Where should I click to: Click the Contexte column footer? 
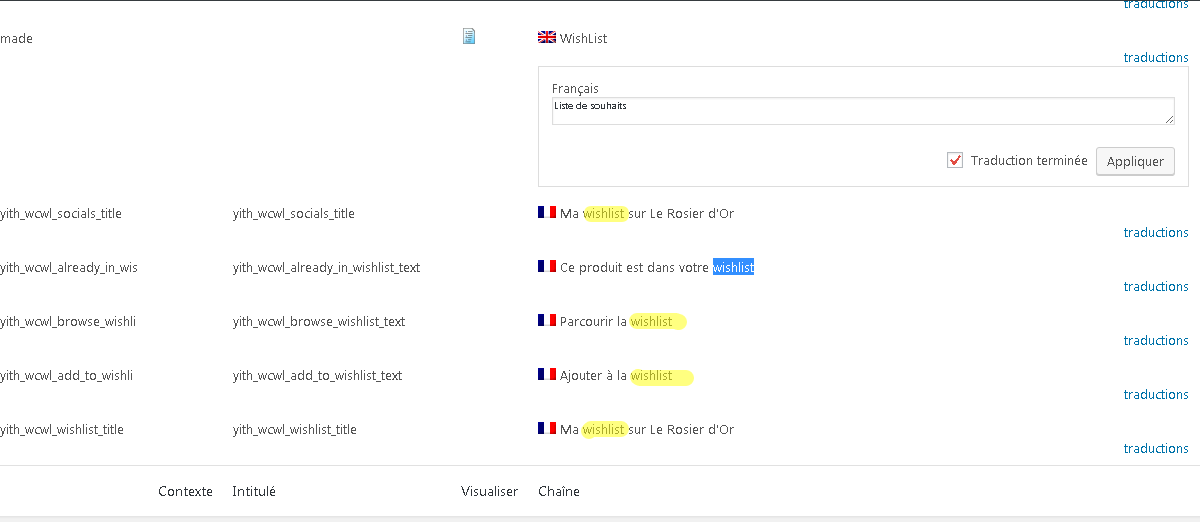[x=185, y=491]
